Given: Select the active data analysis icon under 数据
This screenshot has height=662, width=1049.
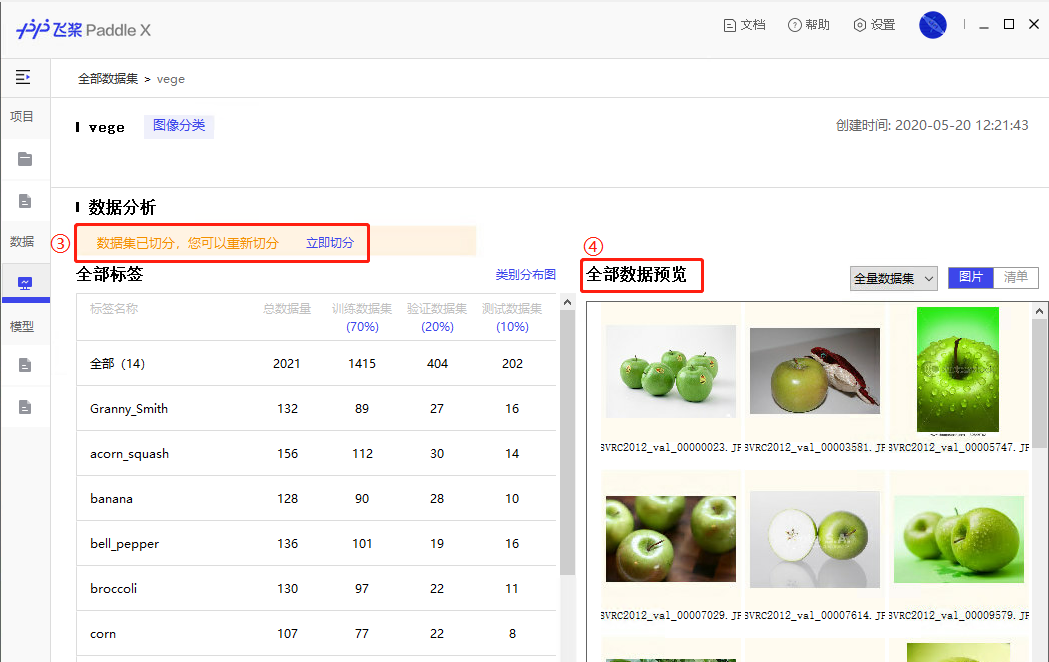Looking at the screenshot, I should 25,283.
